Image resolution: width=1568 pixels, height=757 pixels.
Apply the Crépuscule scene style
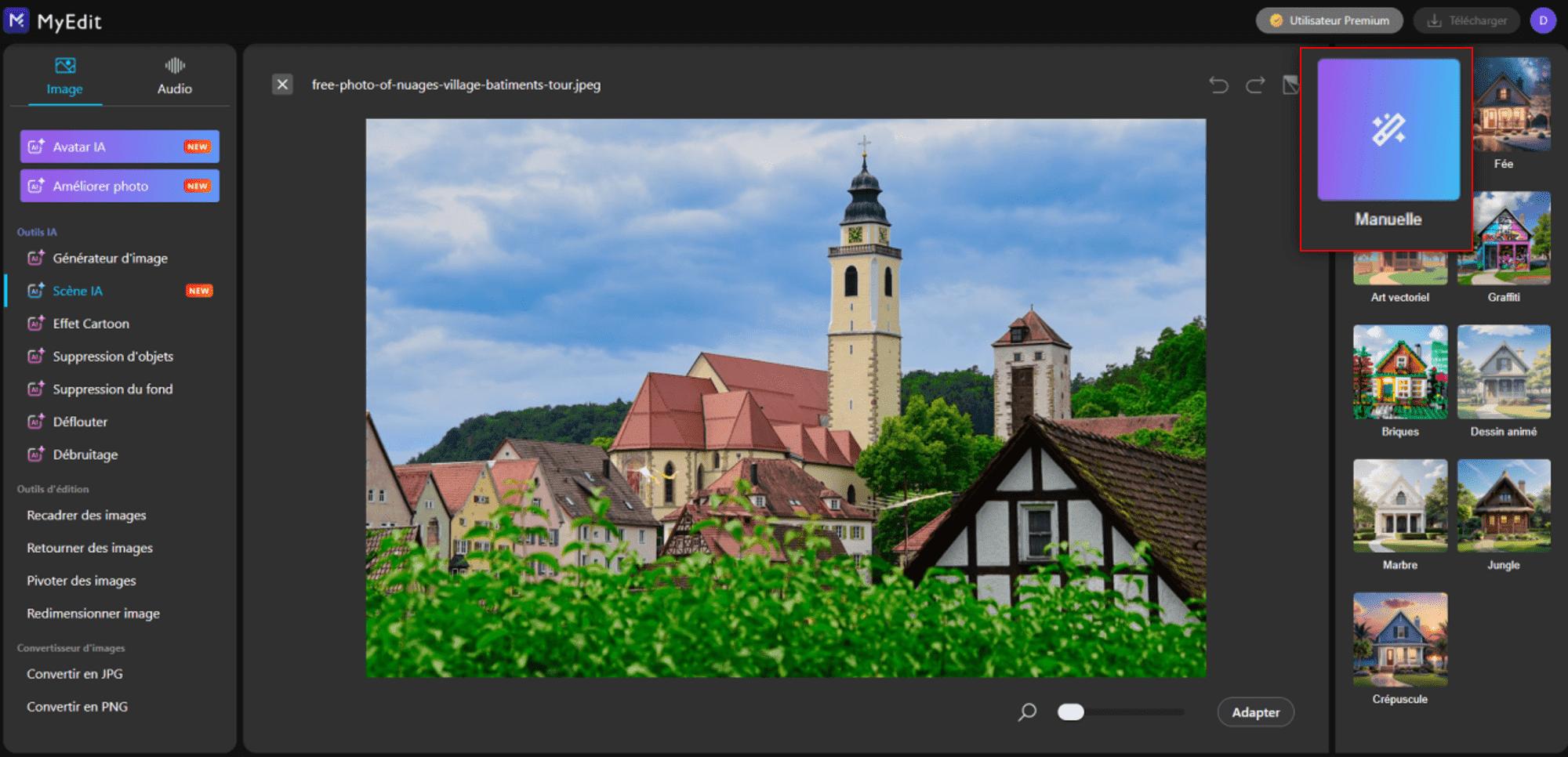click(x=1400, y=639)
